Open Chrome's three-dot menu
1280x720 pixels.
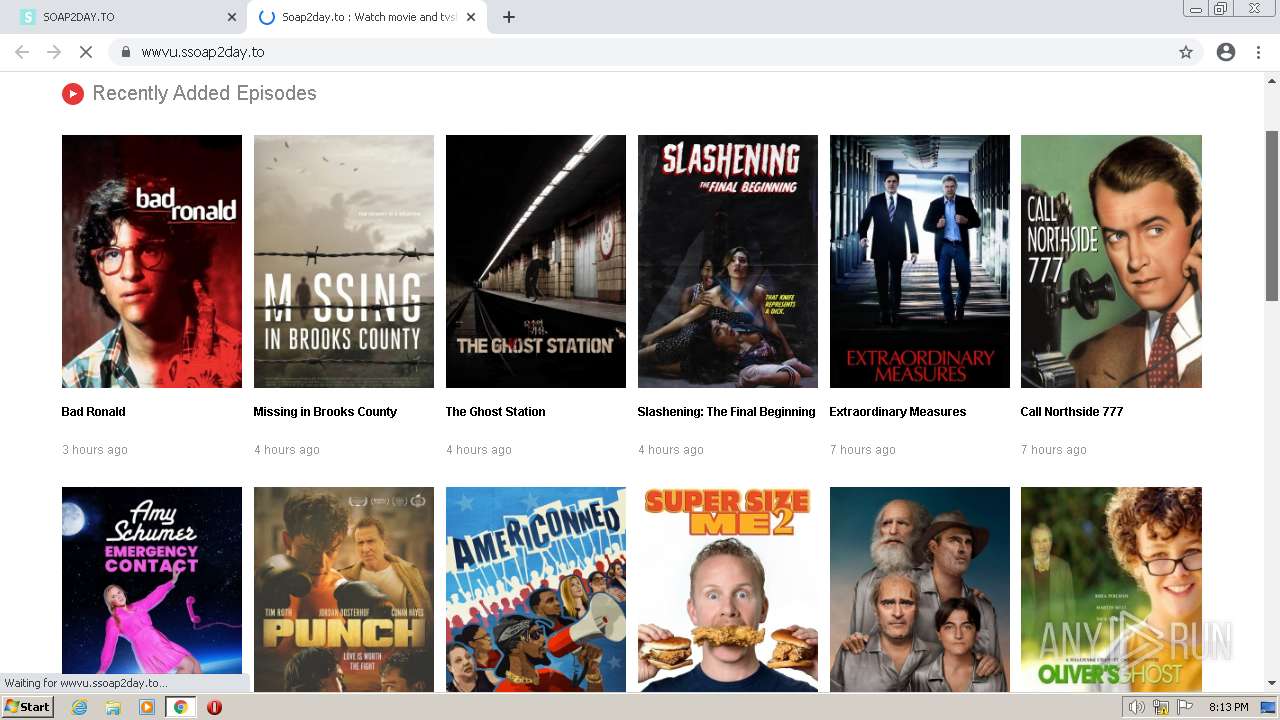click(x=1258, y=52)
